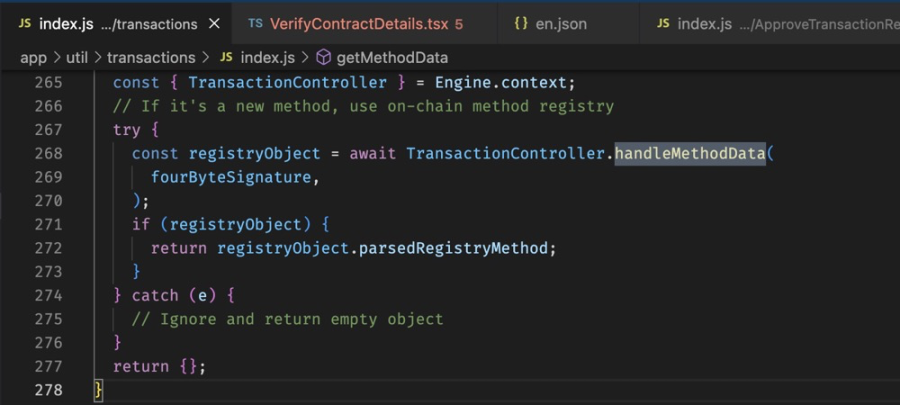Open the en.json tab
Viewport: 900px width, 405px height.
pyautogui.click(x=550, y=24)
